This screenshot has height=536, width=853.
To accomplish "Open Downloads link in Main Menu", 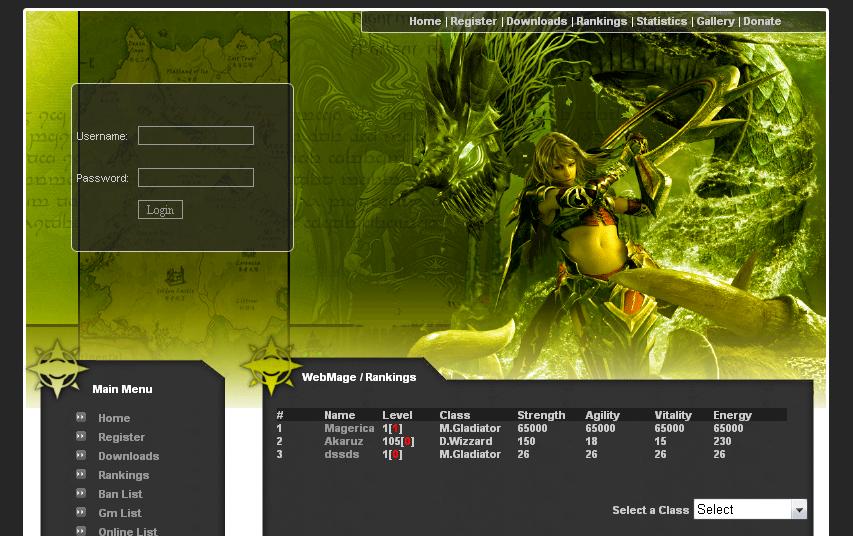I will tap(129, 456).
